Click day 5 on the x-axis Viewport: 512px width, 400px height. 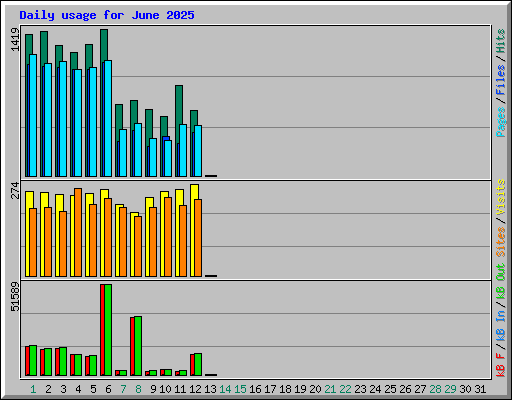tap(93, 389)
